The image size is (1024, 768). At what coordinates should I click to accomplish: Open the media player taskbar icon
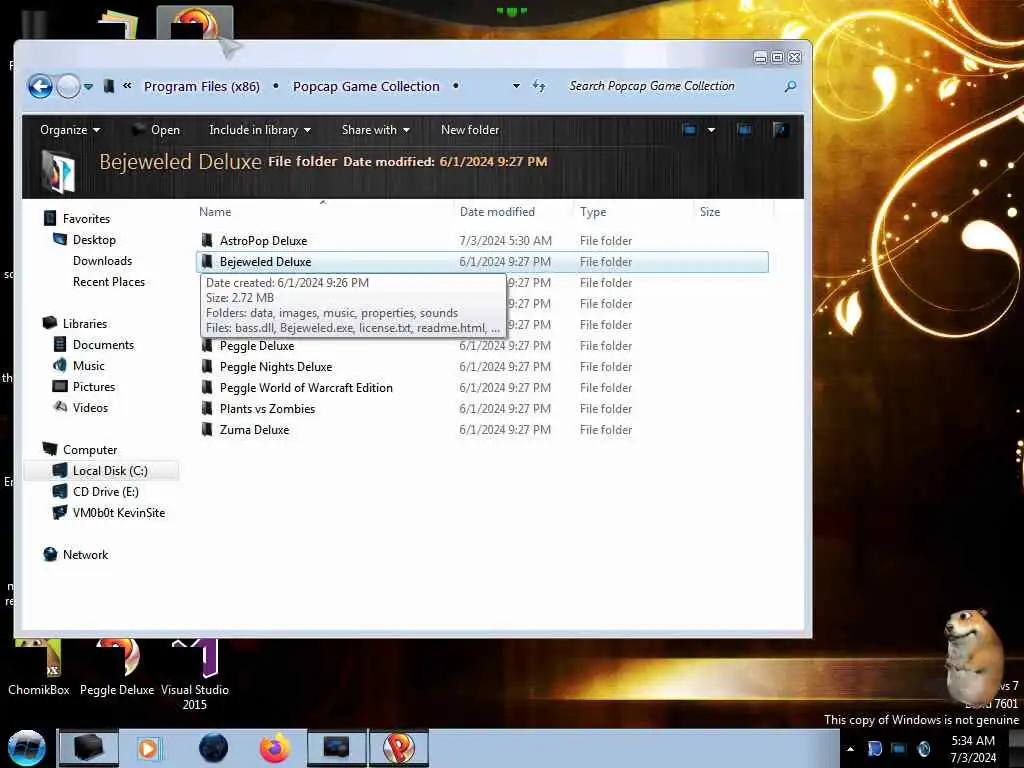point(148,748)
